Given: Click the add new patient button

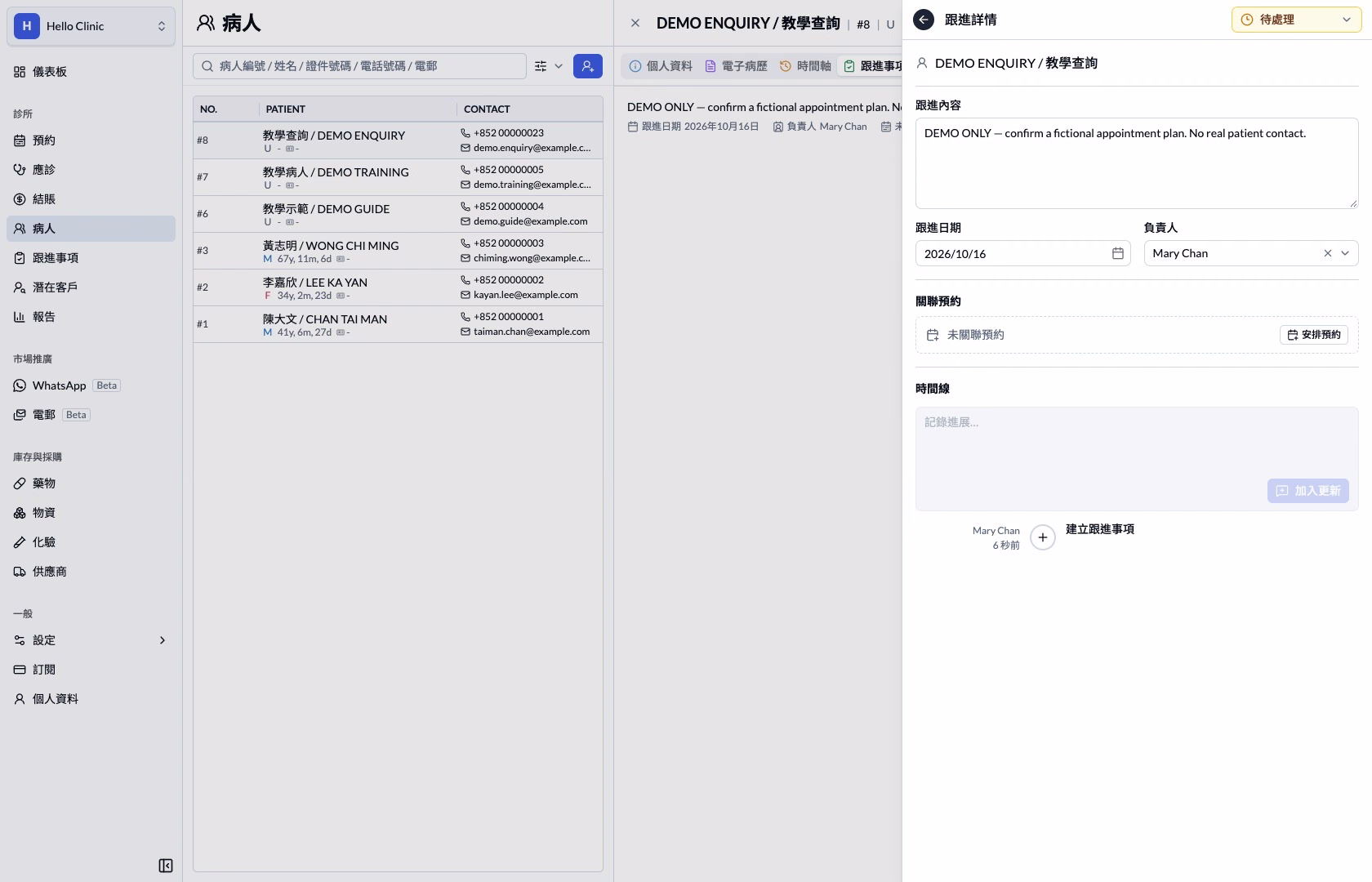Looking at the screenshot, I should point(588,66).
